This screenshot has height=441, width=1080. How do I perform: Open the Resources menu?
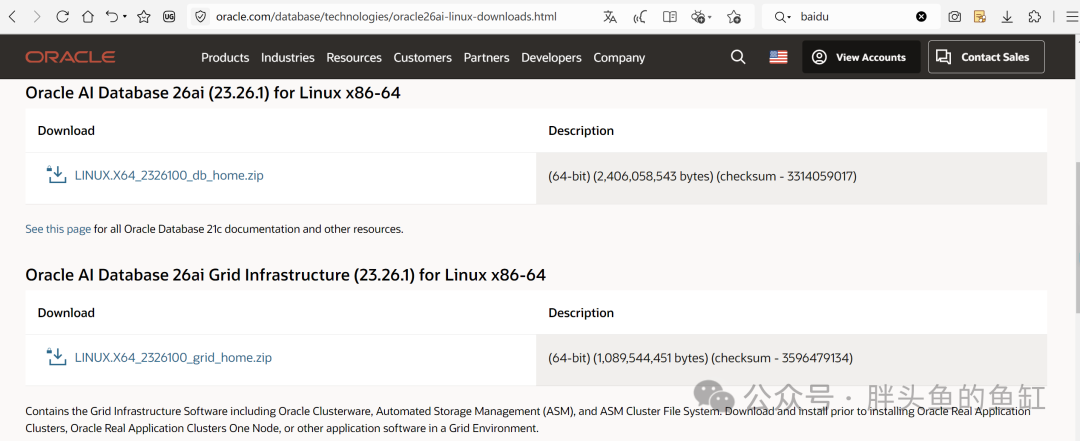pyautogui.click(x=354, y=58)
